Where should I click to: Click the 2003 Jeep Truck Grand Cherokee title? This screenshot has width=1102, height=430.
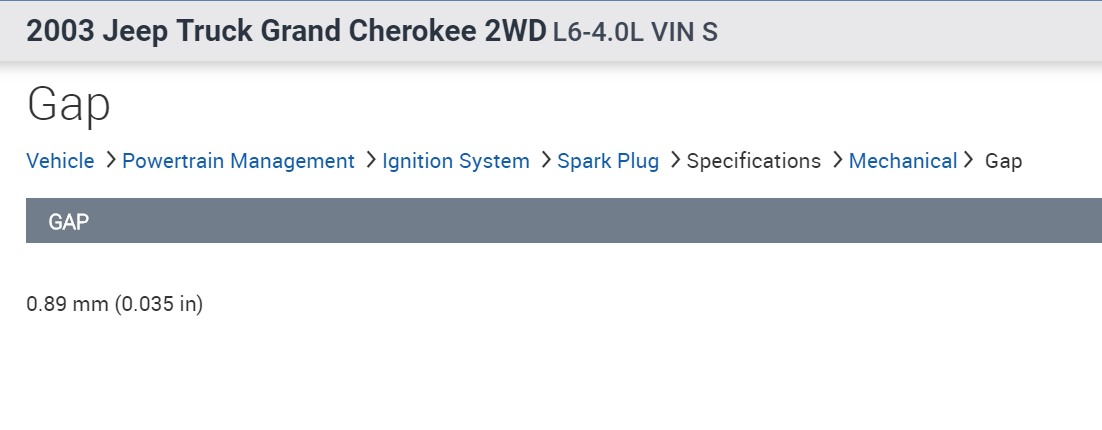click(x=287, y=32)
